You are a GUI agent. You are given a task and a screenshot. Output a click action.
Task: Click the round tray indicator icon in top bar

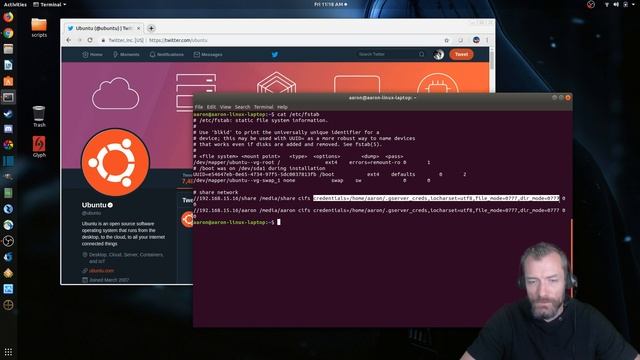(591, 4)
